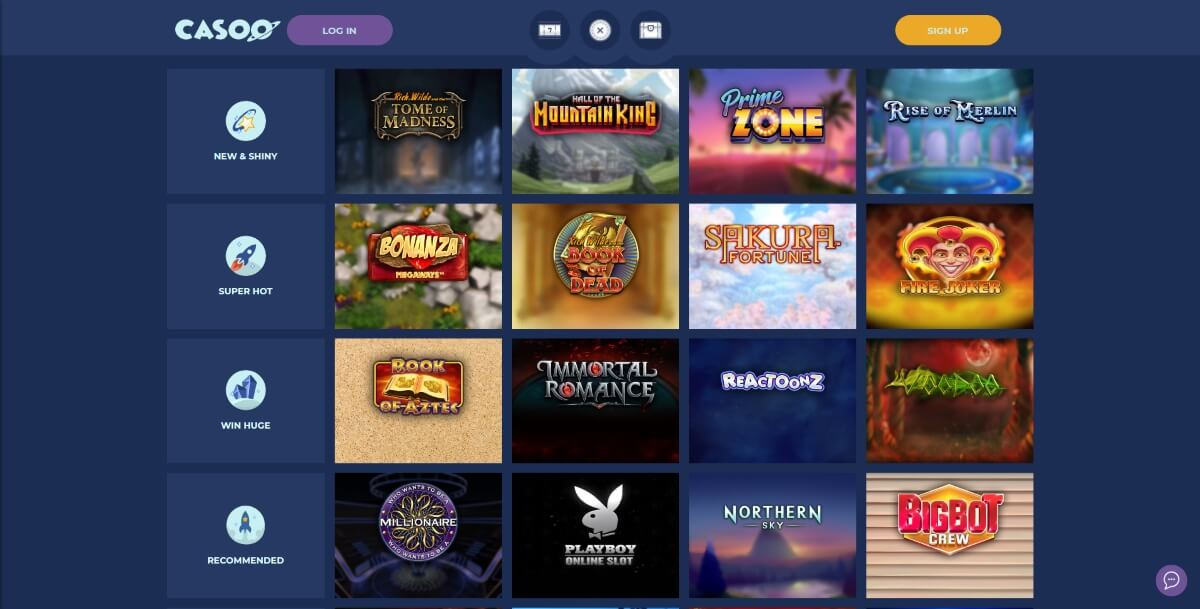
Task: Open Big Bot Crew game
Action: pyautogui.click(x=949, y=535)
